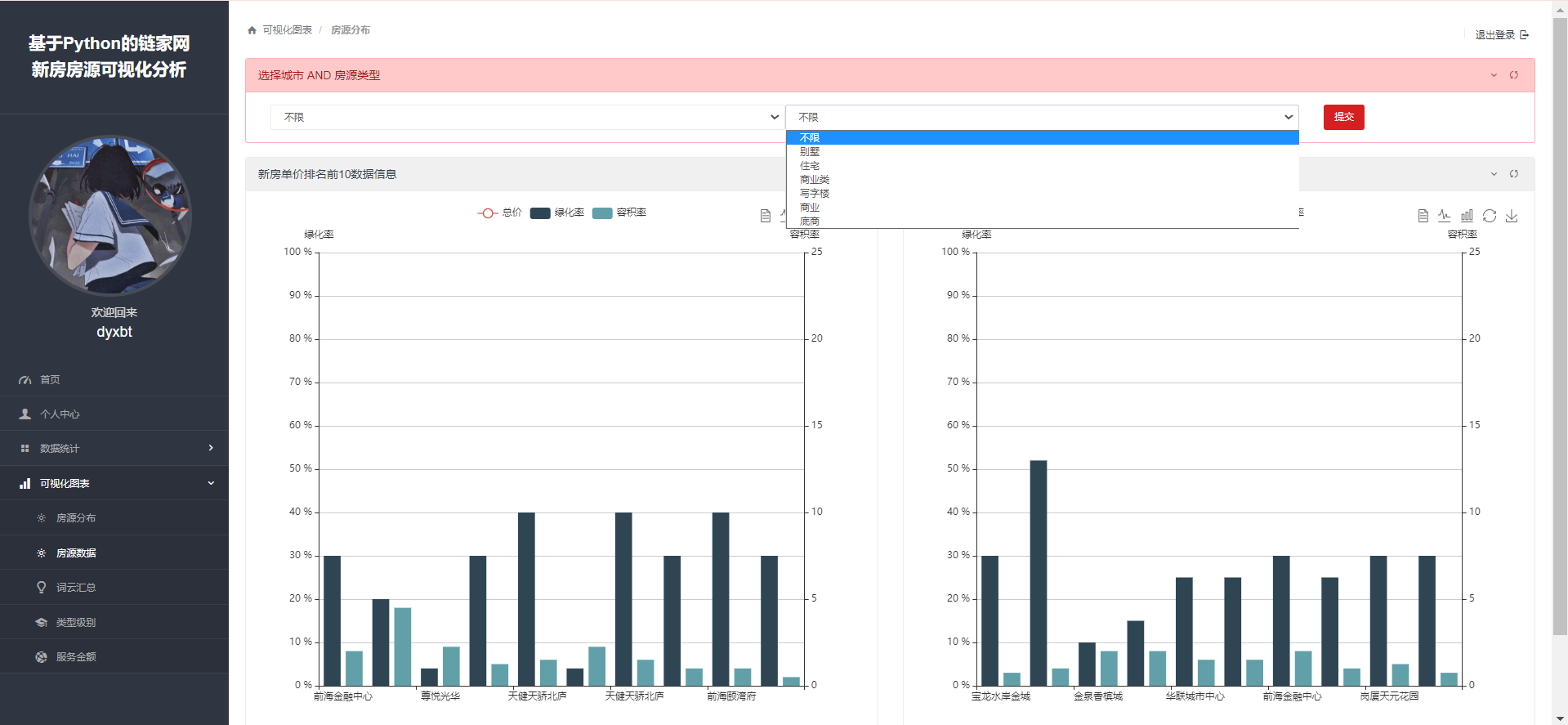This screenshot has width=1568, height=725.
Task: Open 服务金额 sidebar submenu item
Action: click(114, 657)
